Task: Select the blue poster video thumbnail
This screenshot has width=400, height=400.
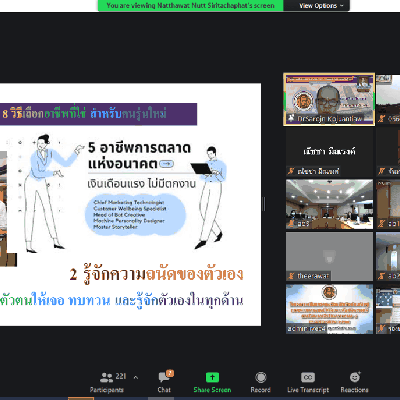Action: click(x=329, y=309)
